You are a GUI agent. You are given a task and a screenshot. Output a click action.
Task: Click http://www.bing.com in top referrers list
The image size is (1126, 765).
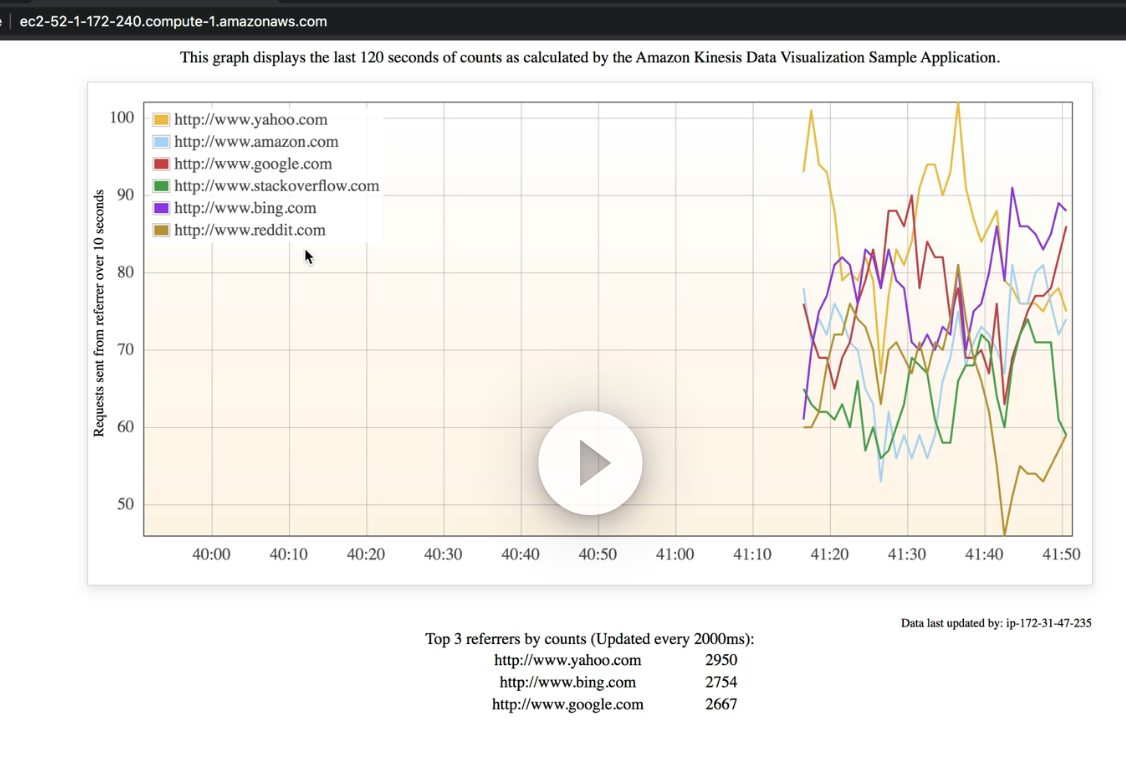click(x=567, y=682)
